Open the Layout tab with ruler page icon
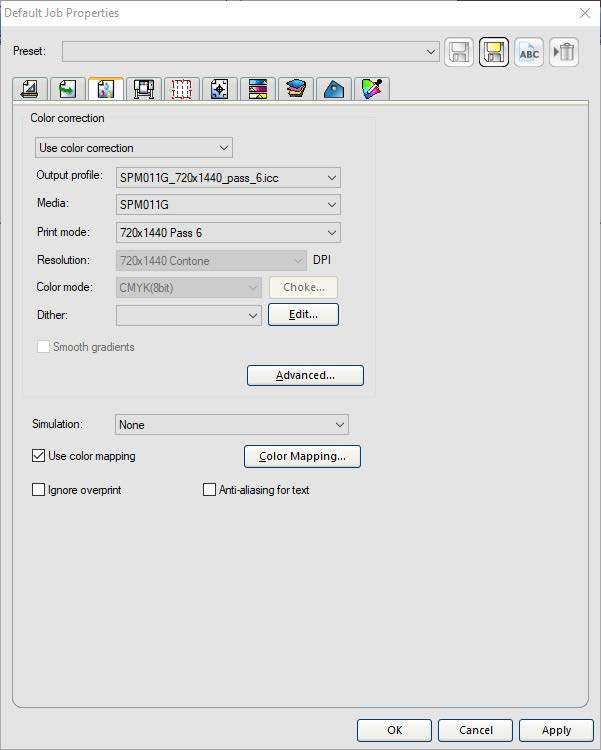The image size is (601, 750). (30, 89)
